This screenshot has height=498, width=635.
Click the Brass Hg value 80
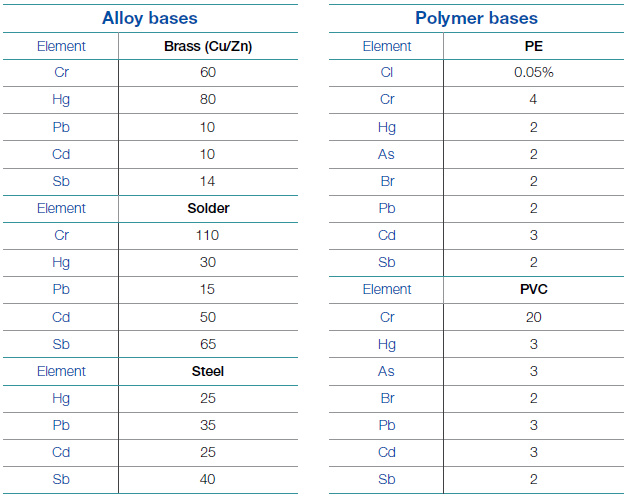coord(208,99)
